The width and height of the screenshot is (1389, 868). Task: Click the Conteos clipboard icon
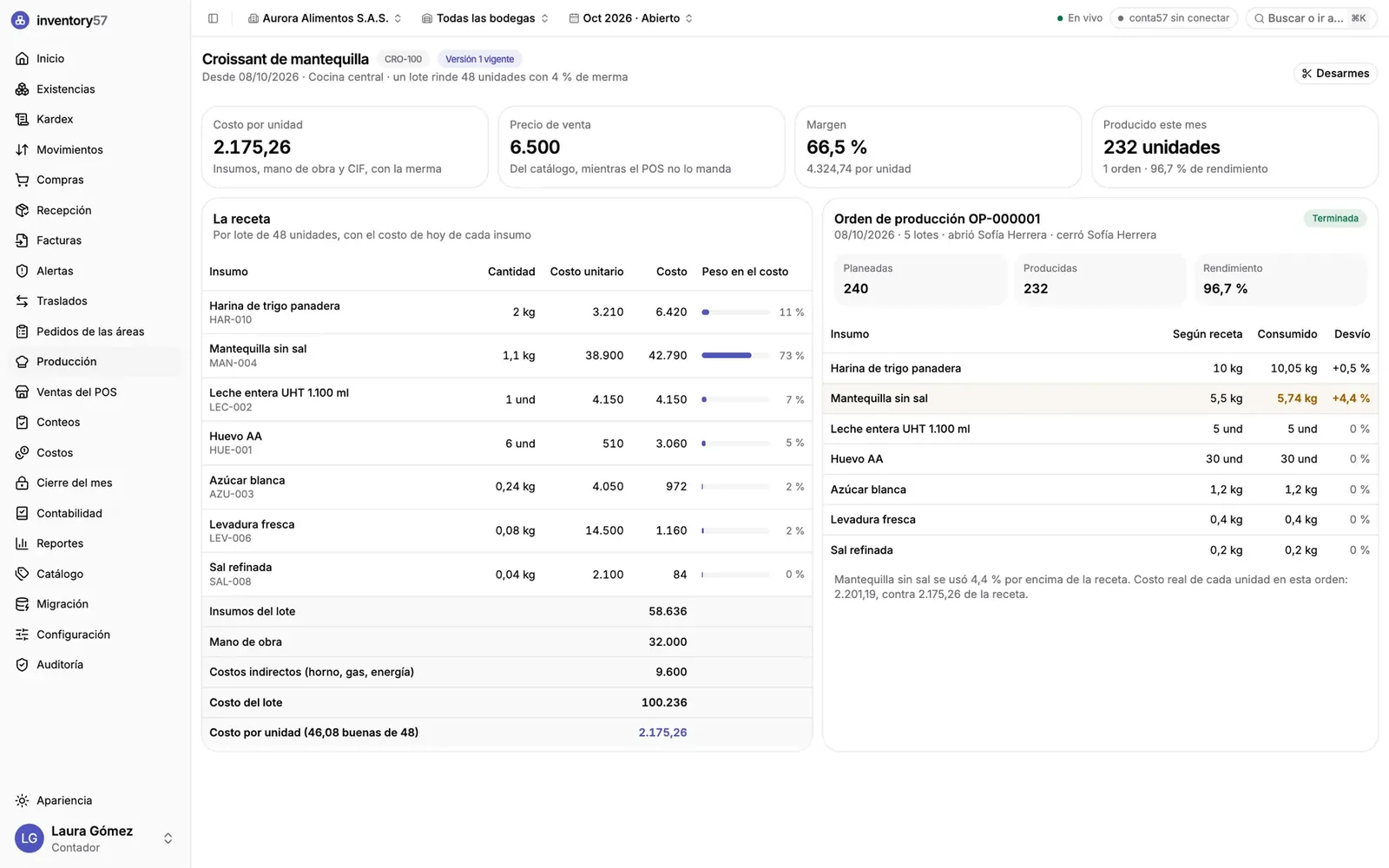[22, 423]
